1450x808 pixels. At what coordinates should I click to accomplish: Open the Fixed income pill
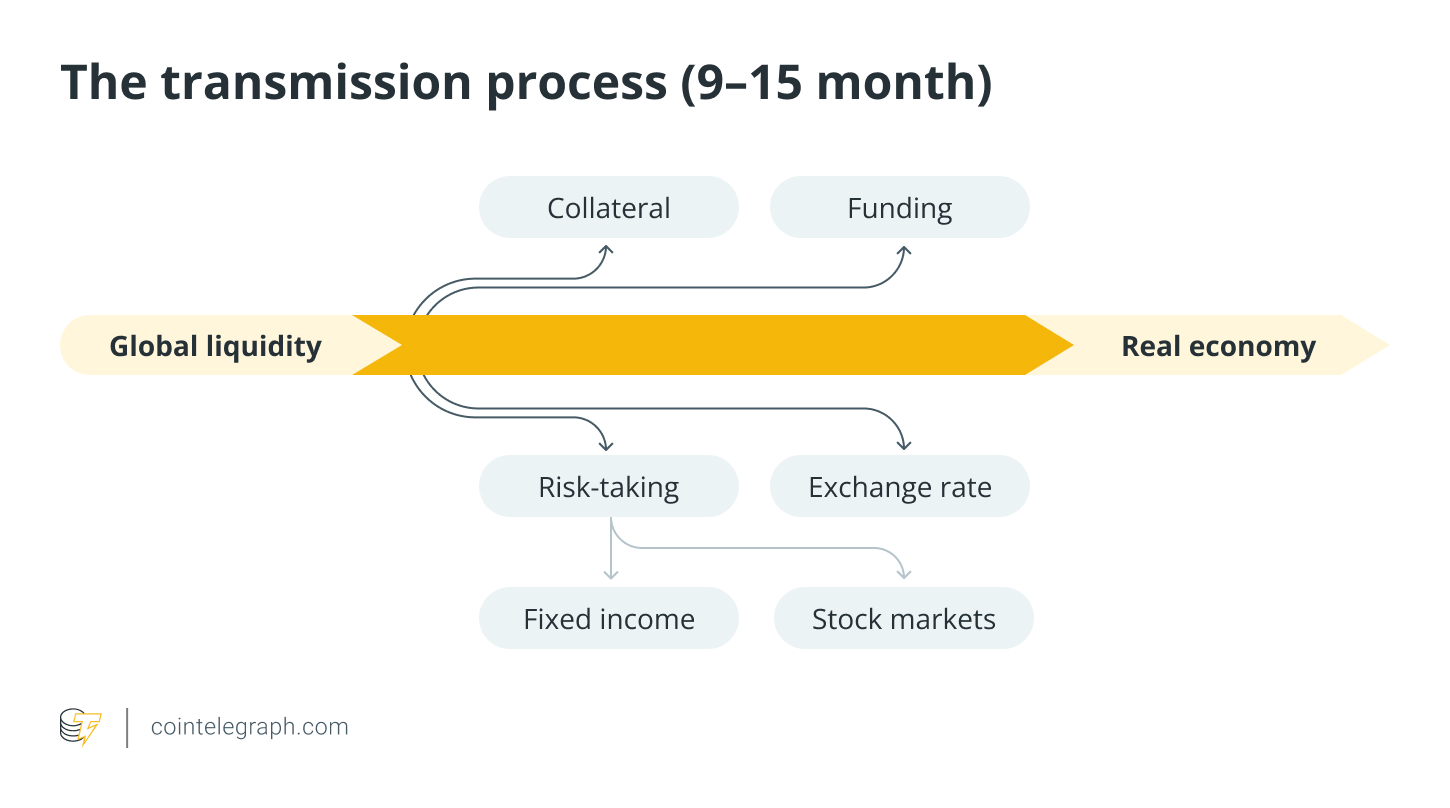click(608, 619)
